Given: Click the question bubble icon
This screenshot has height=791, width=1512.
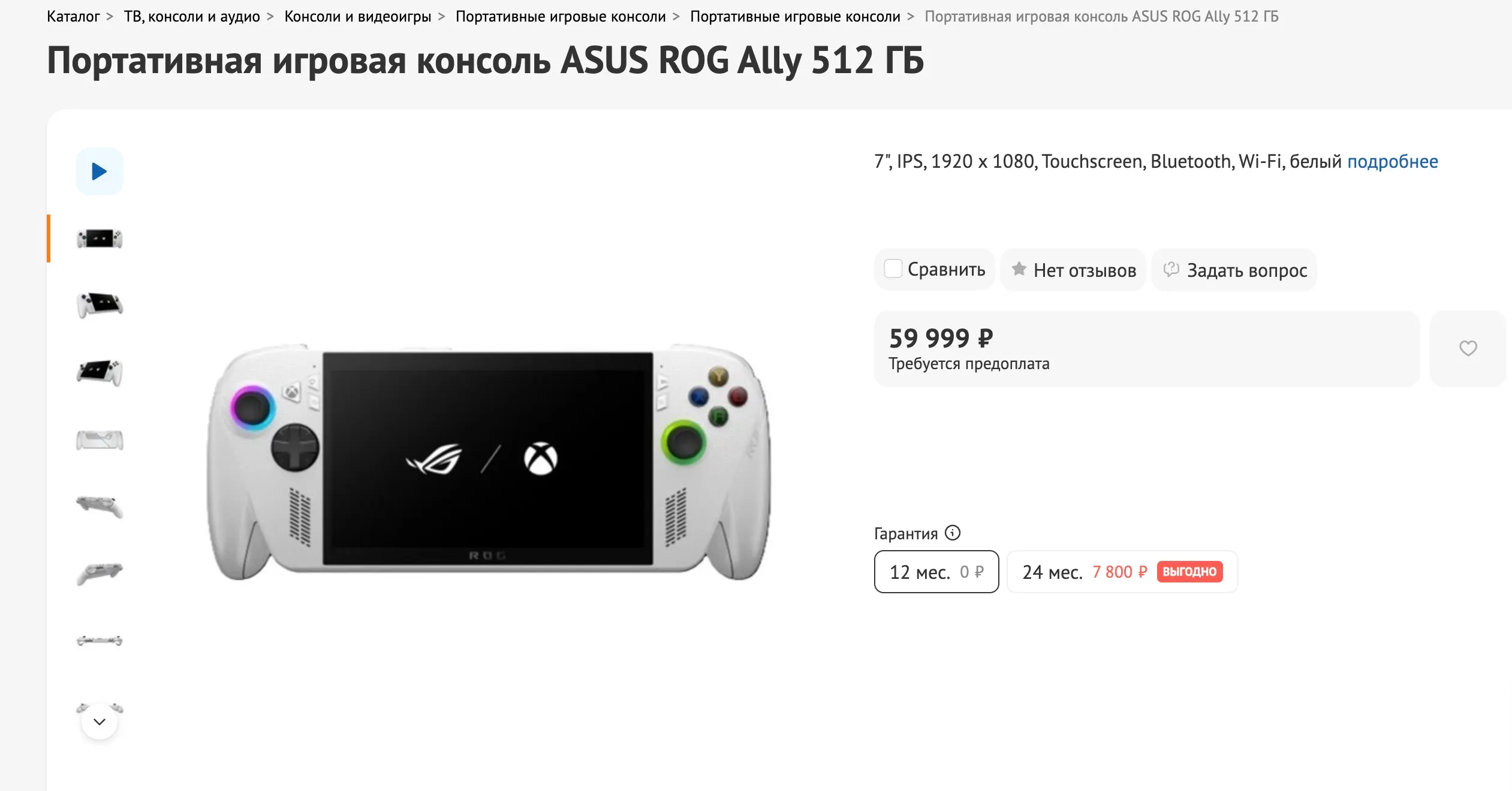Looking at the screenshot, I should [x=1171, y=269].
